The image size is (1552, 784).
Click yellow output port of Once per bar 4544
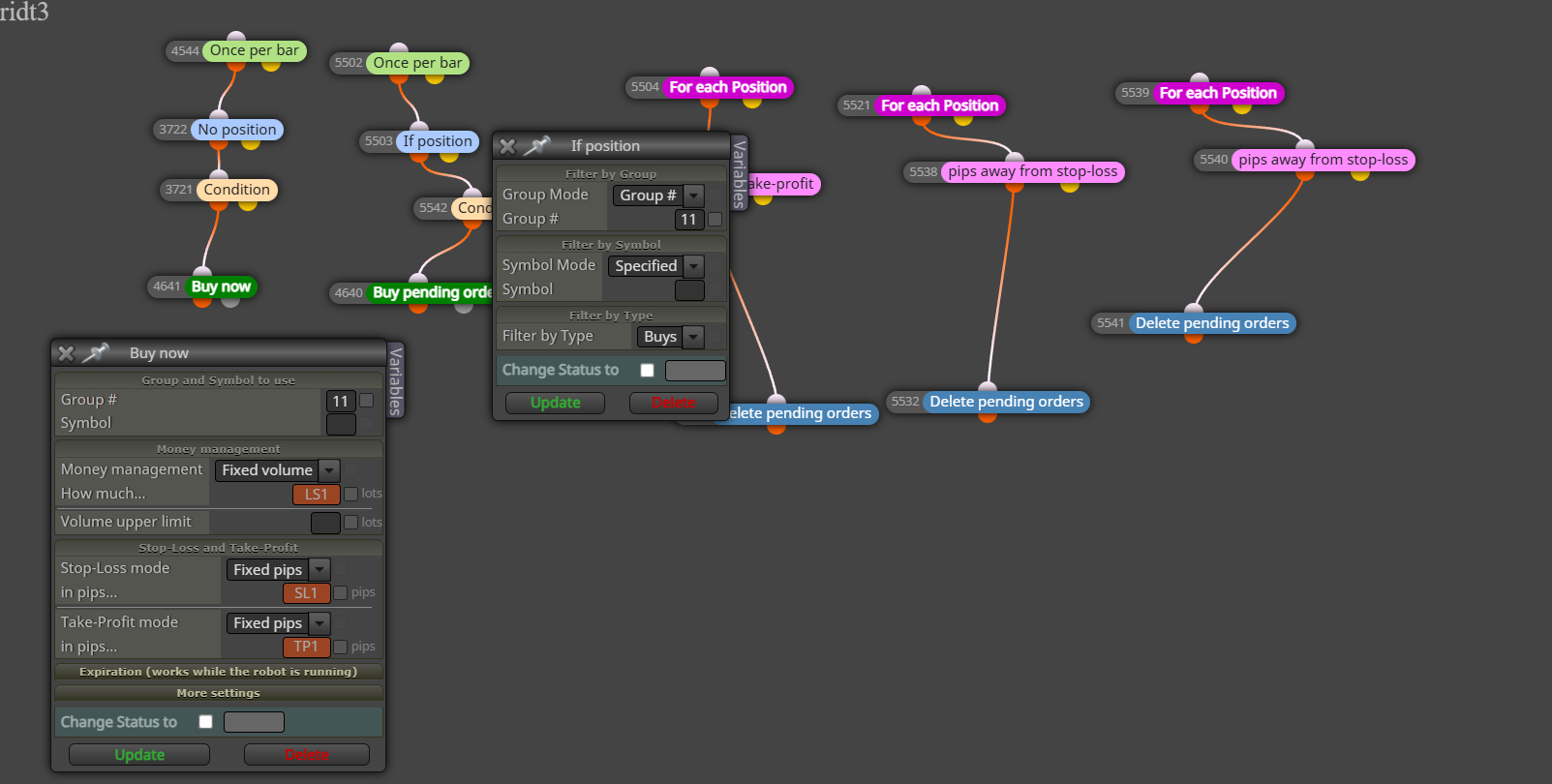[x=271, y=65]
